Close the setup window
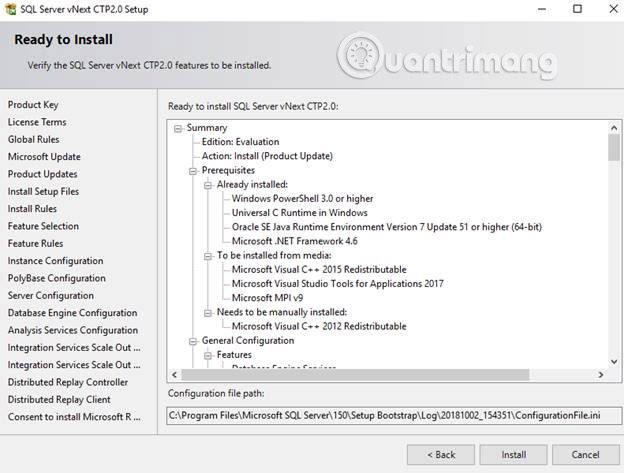This screenshot has width=624, height=473. tap(614, 9)
